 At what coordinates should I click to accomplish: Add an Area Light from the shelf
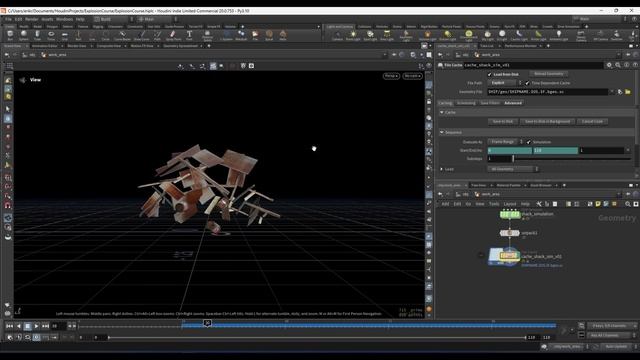387,35
